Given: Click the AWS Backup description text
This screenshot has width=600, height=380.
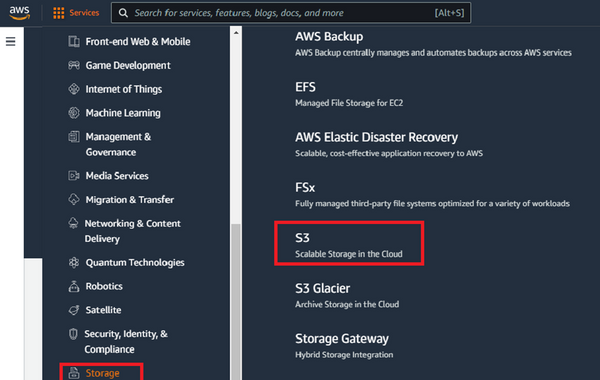Looking at the screenshot, I should click(433, 53).
